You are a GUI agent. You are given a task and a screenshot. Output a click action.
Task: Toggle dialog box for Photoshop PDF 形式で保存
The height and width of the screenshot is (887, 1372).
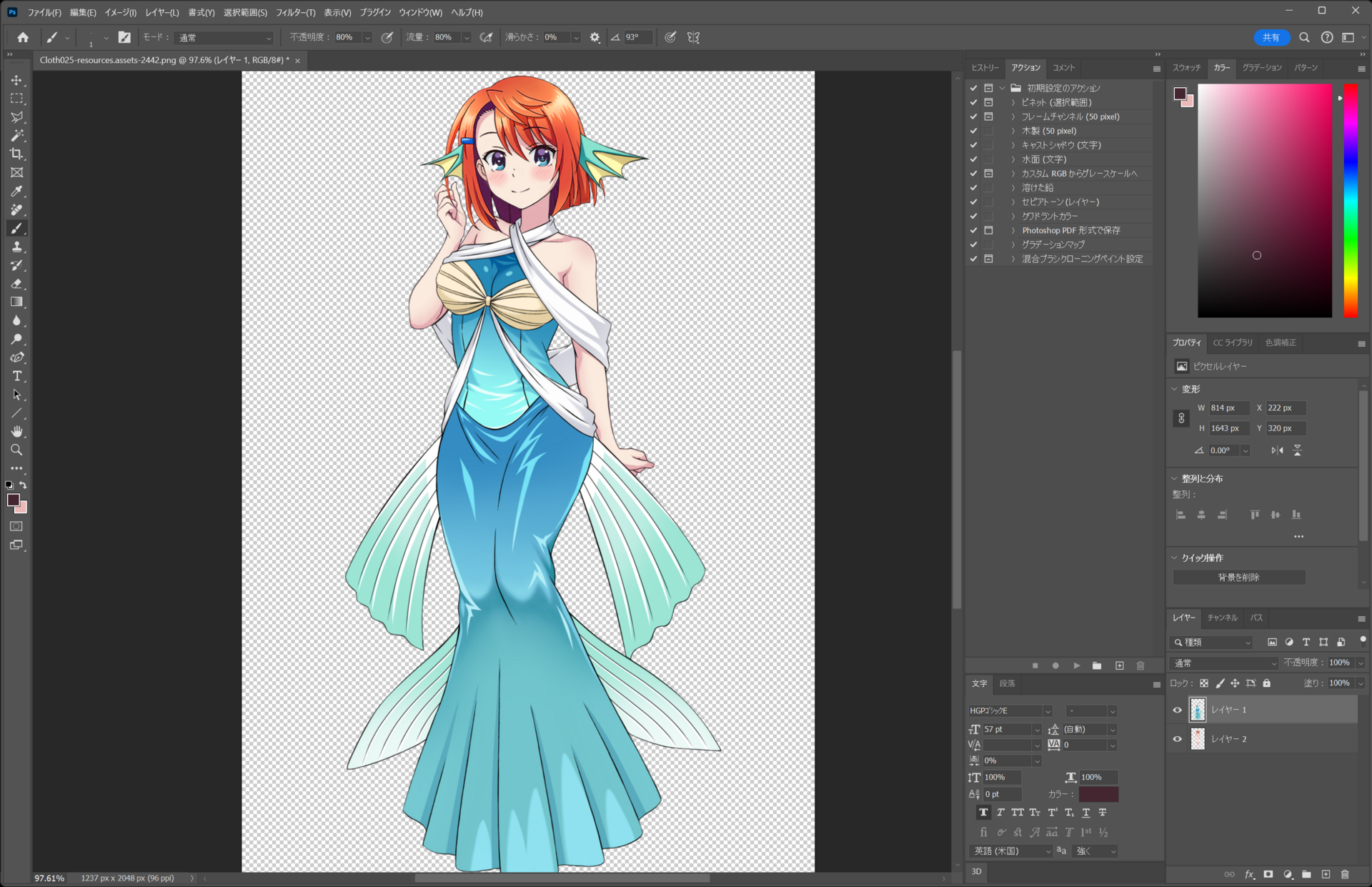tap(989, 230)
